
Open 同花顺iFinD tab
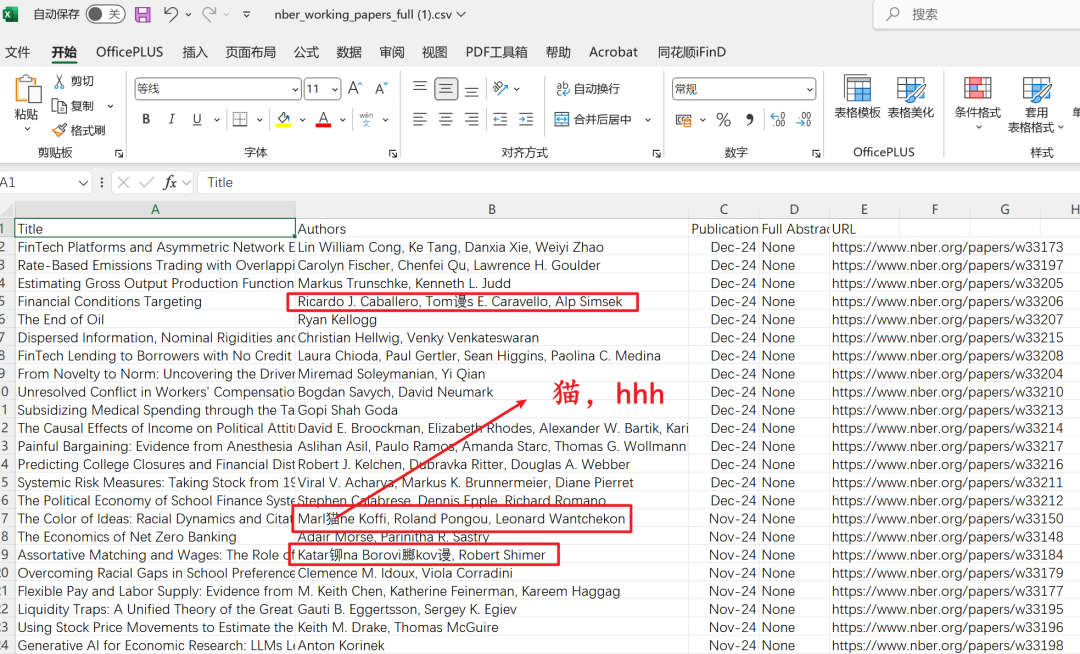pos(692,52)
